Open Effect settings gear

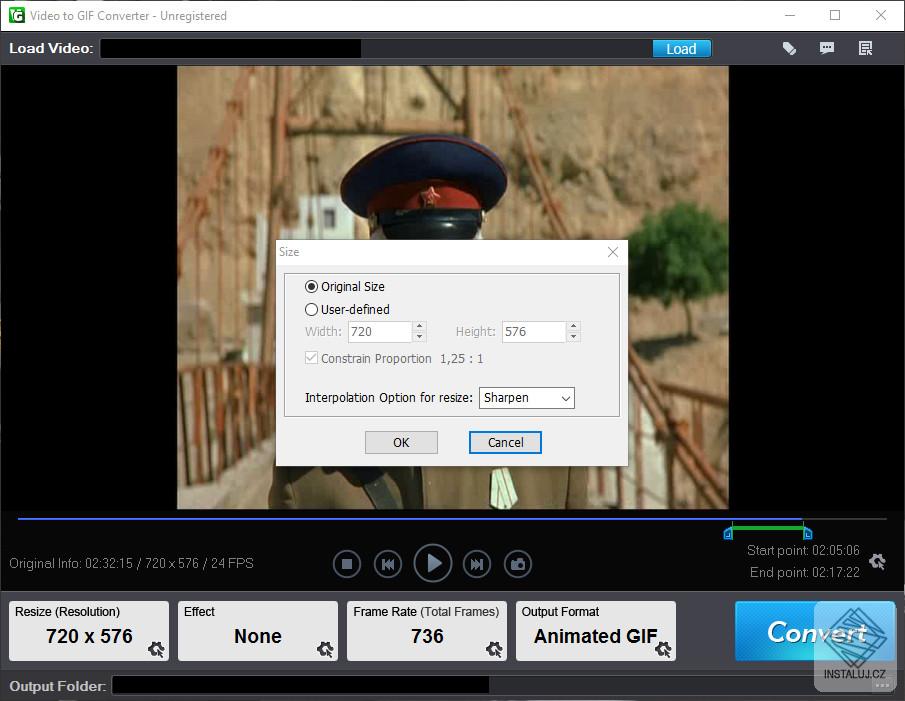click(325, 650)
